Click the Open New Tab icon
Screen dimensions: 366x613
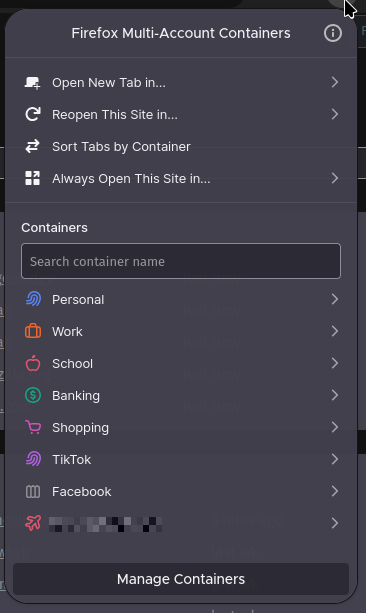[x=32, y=82]
